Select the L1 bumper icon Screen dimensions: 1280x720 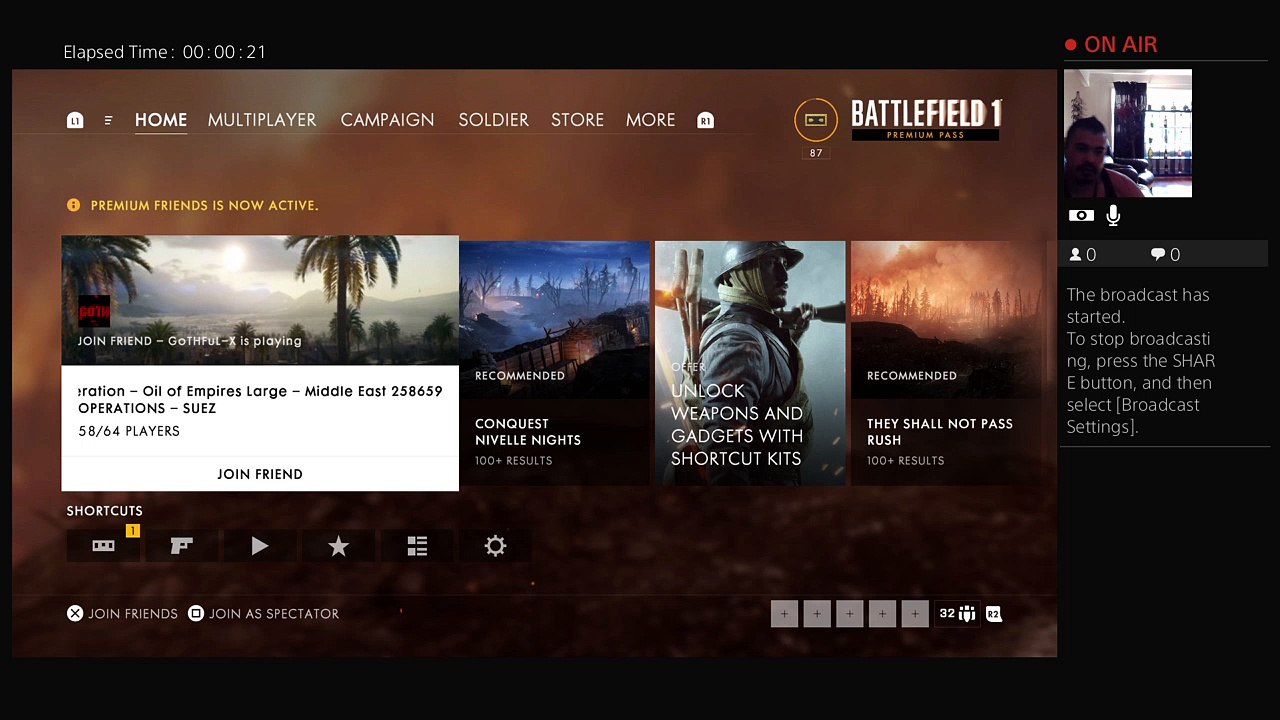(75, 120)
